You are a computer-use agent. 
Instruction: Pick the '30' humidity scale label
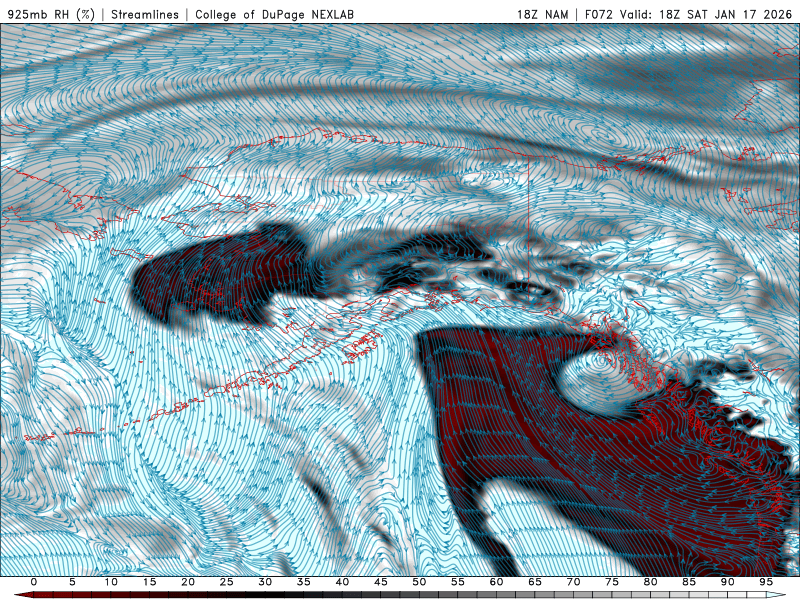(265, 582)
